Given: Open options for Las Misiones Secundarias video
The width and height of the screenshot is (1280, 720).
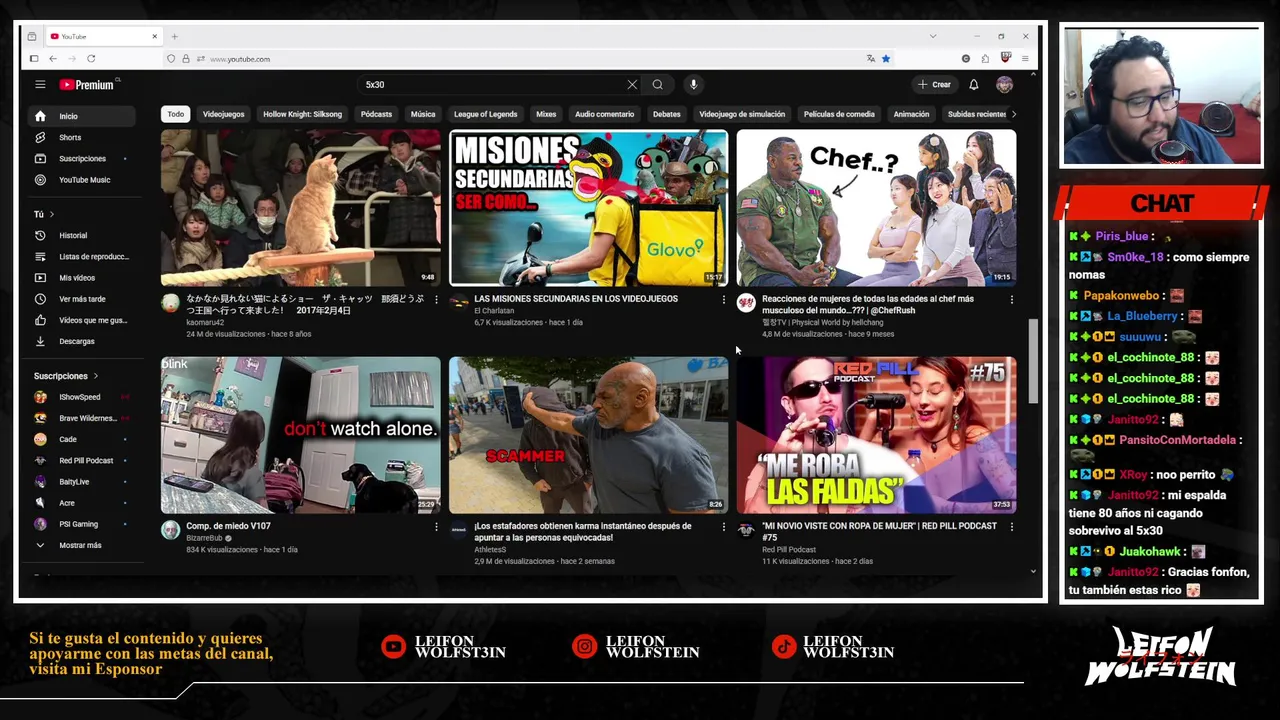Looking at the screenshot, I should click(724, 299).
